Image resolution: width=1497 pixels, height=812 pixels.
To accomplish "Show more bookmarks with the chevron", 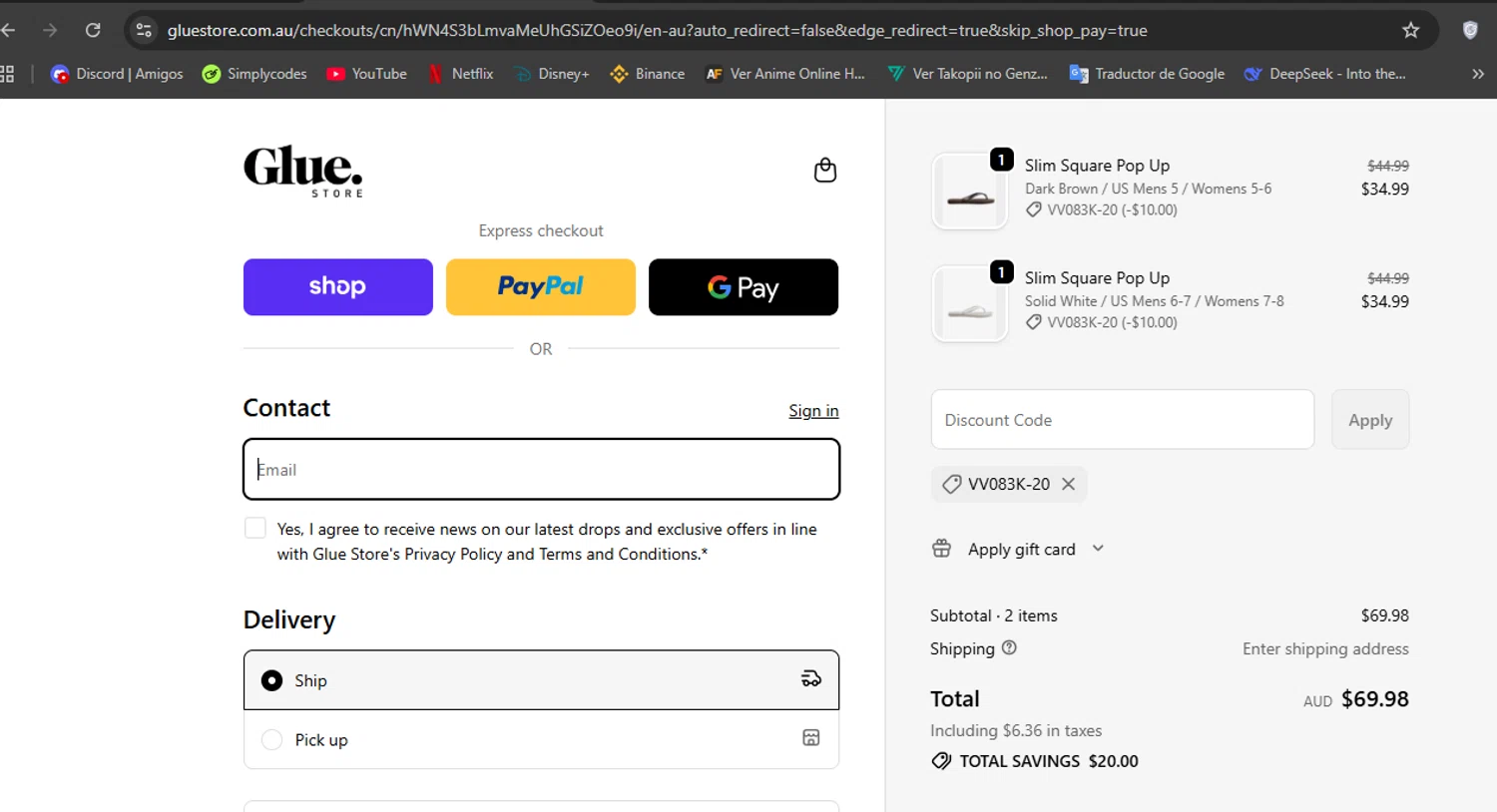I will click(x=1478, y=74).
